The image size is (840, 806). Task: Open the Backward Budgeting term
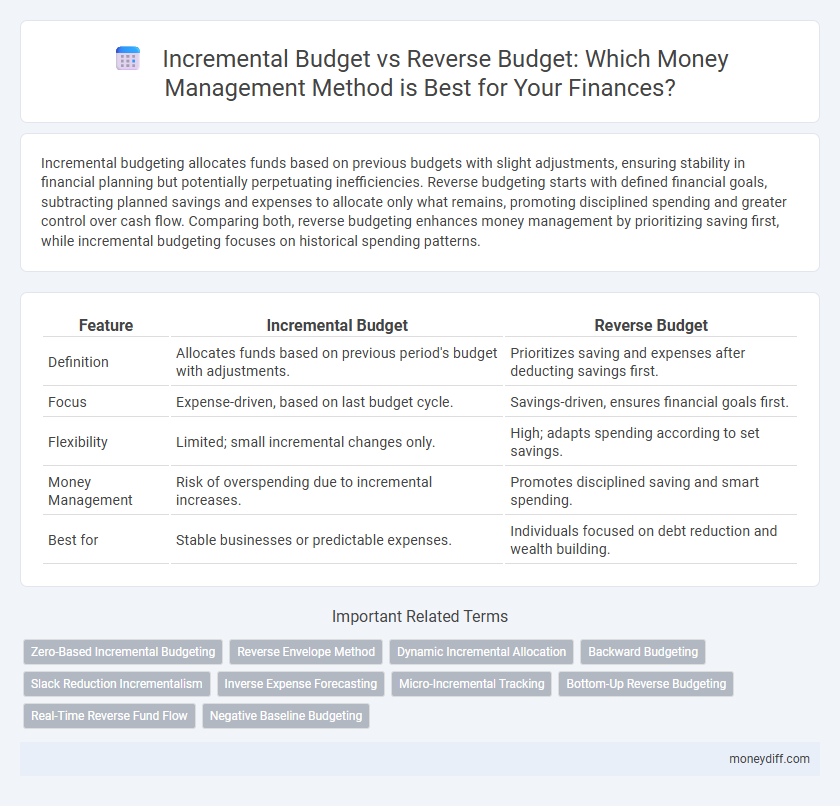click(x=642, y=651)
